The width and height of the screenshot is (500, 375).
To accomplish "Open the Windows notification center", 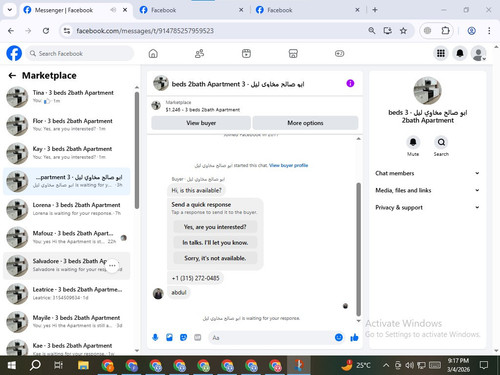I will [x=483, y=365].
